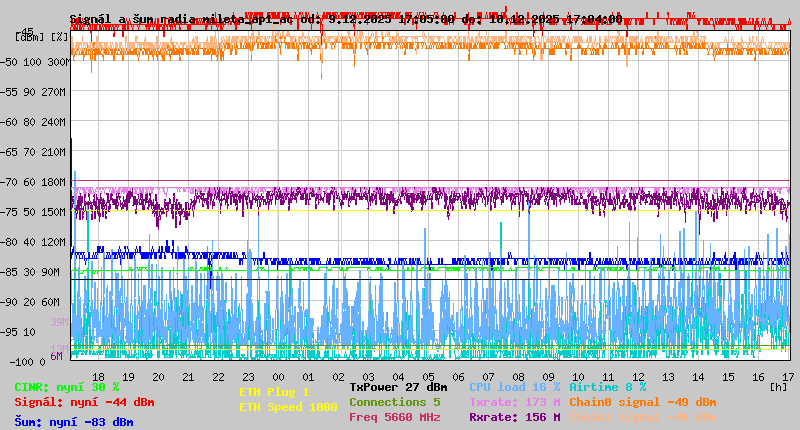Click the CINR legend label
Viewport: 800px width, 430px height.
point(66,386)
